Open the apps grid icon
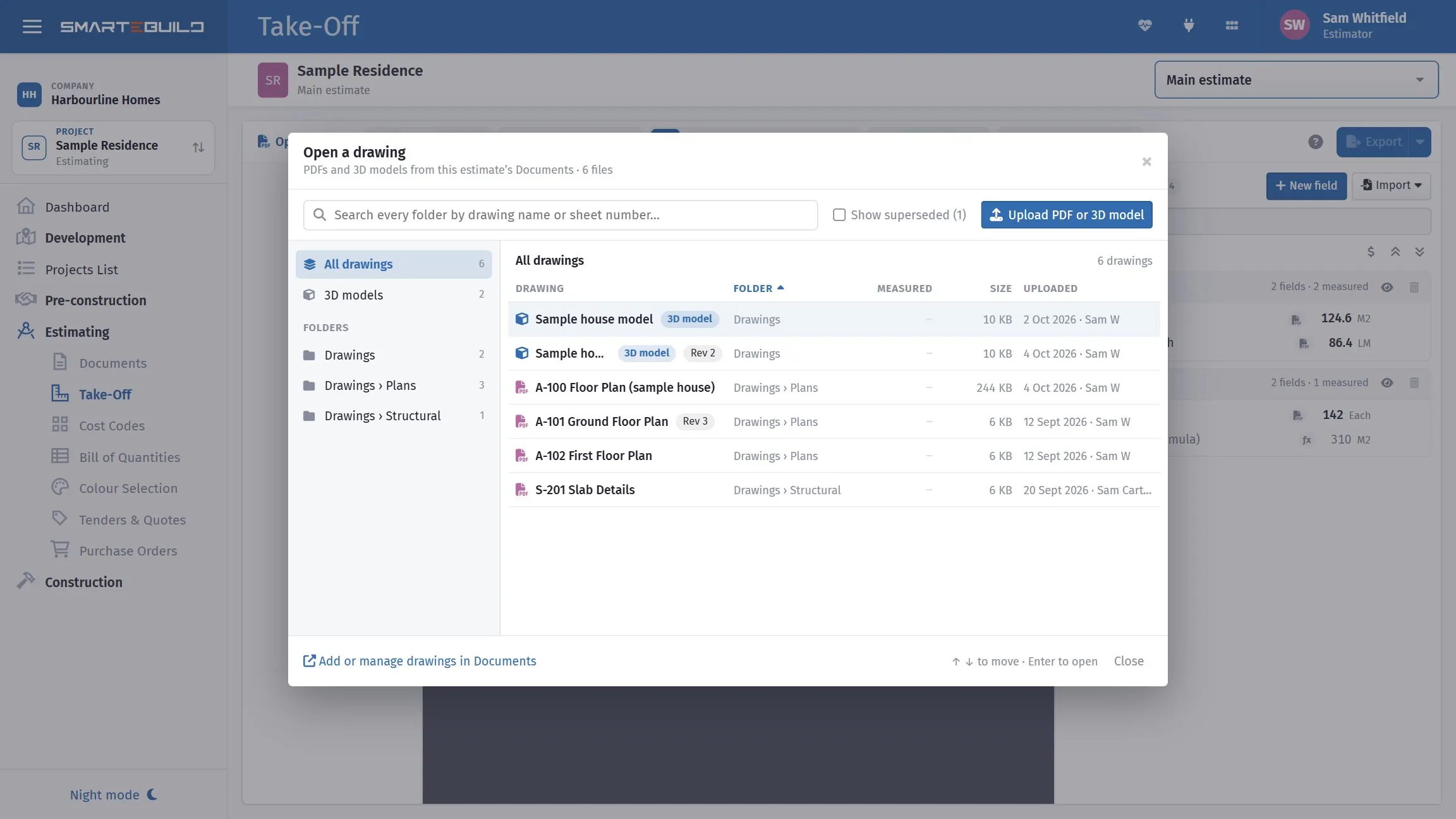This screenshot has width=1456, height=819. point(1232,25)
